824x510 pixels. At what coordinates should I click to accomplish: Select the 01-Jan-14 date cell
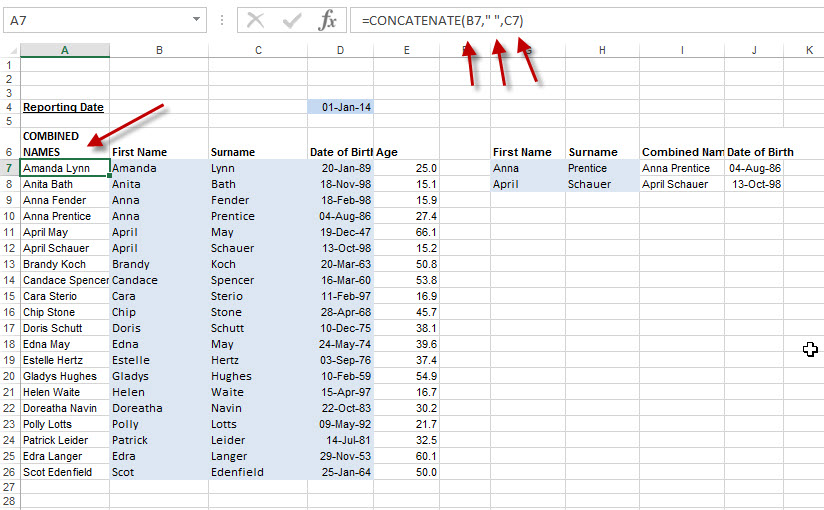click(x=341, y=107)
